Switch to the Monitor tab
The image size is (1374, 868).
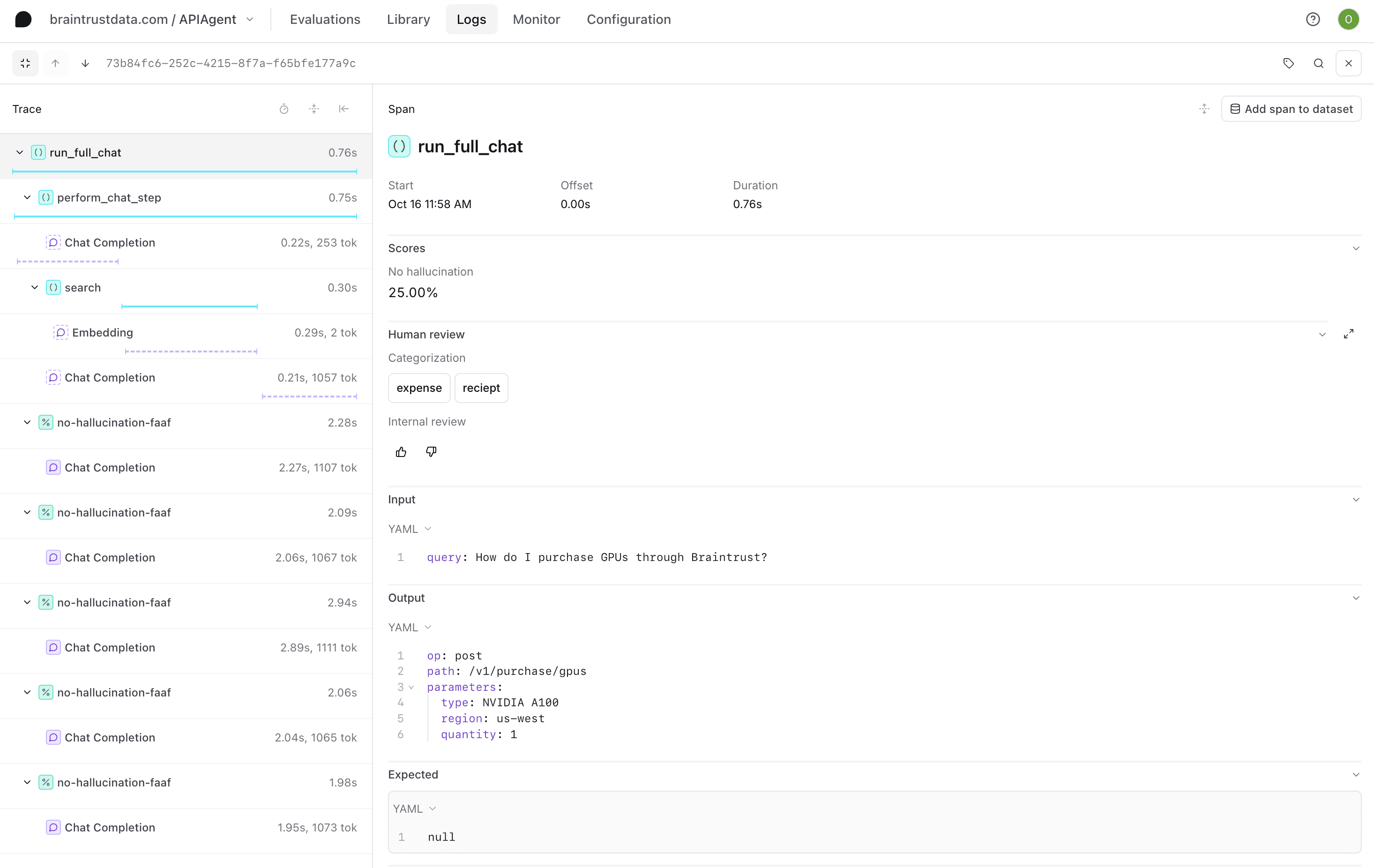(536, 19)
